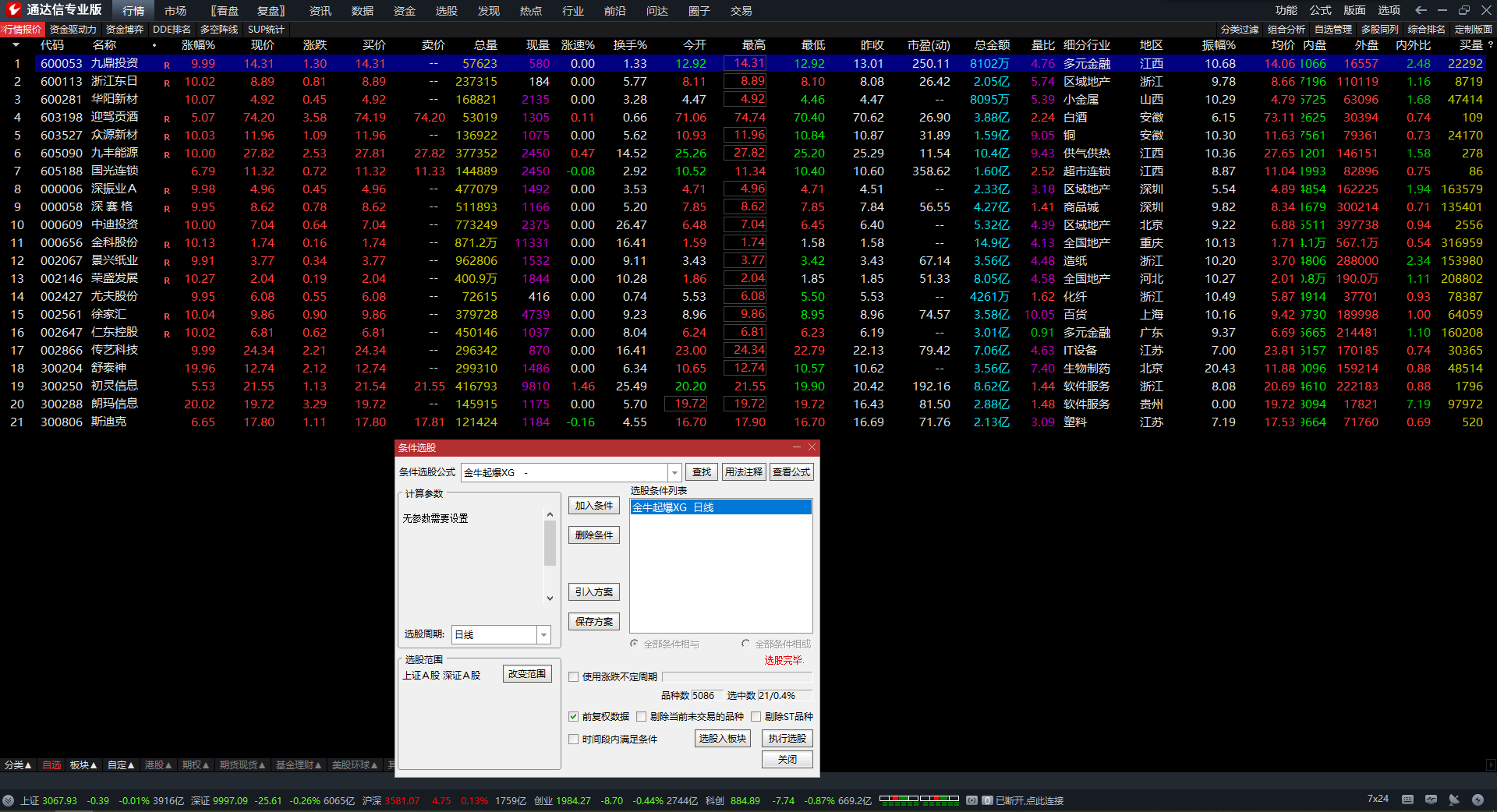This screenshot has height=812, width=1497.
Task: Open the 公式 menu in top bar
Action: 1320,10
